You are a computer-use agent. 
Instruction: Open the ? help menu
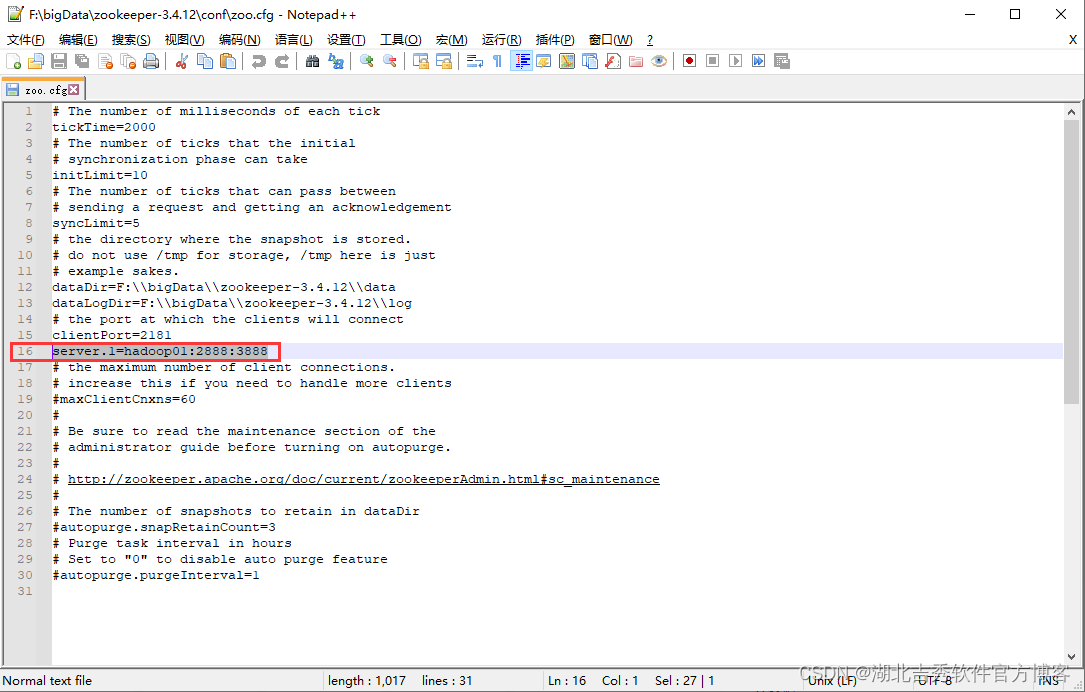coord(650,39)
